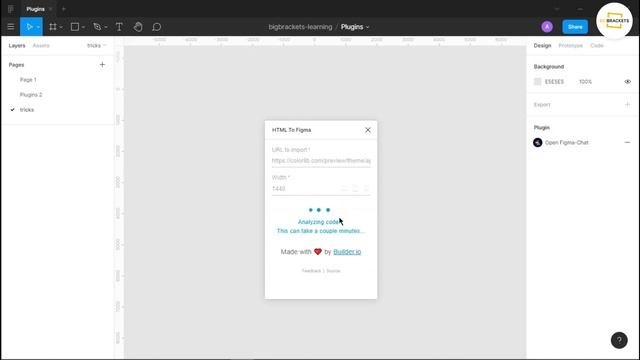Viewport: 640px width, 360px height.
Task: Select the Pen tool
Action: (97, 27)
